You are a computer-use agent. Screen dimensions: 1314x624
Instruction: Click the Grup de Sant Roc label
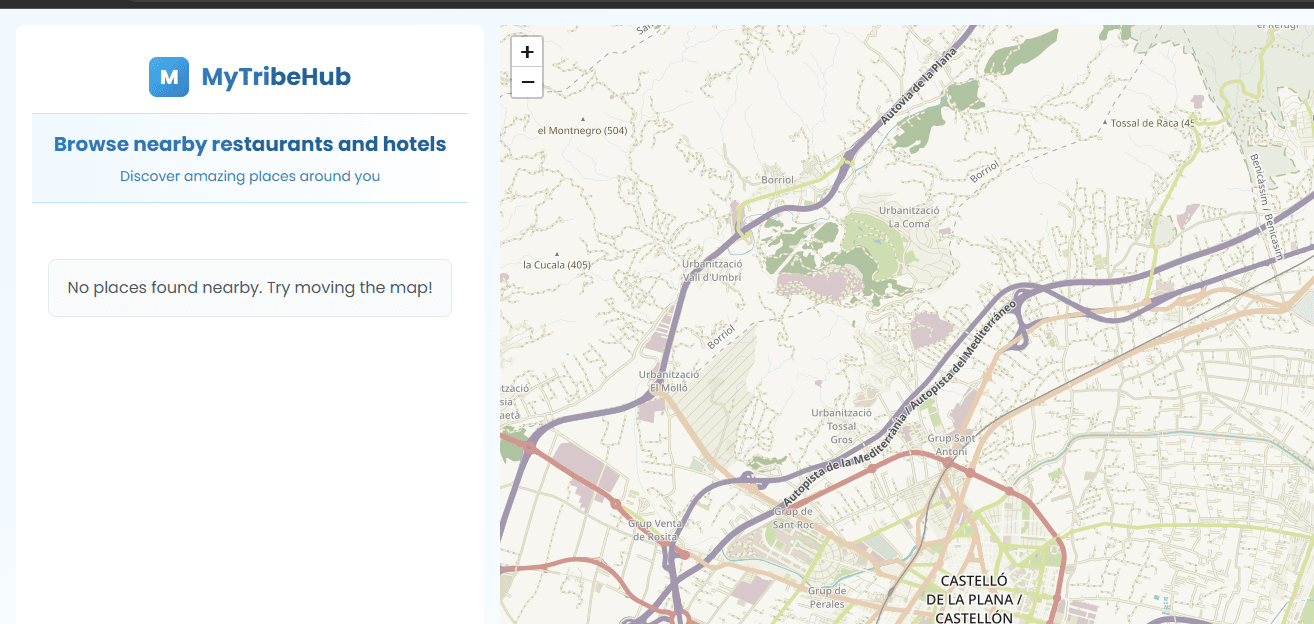point(793,518)
